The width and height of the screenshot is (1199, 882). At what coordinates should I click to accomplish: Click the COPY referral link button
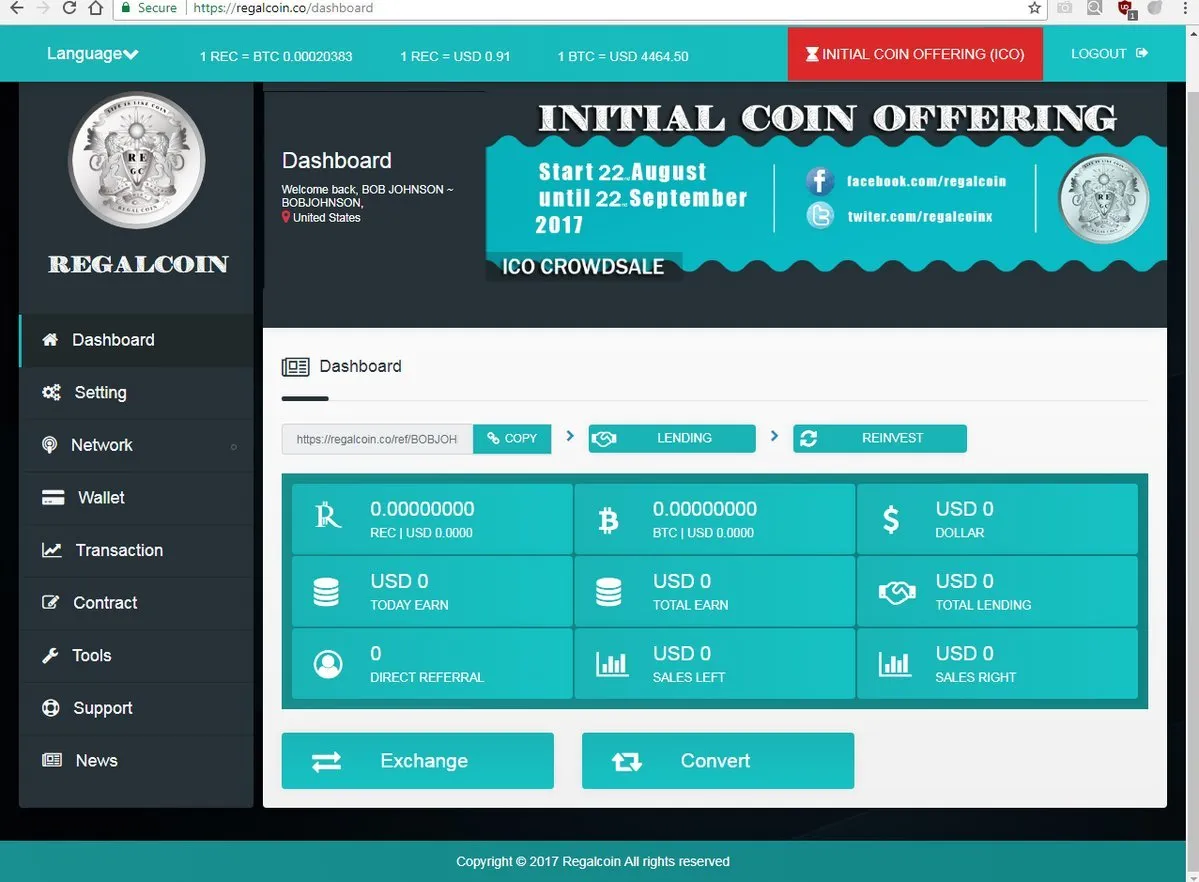coord(512,438)
